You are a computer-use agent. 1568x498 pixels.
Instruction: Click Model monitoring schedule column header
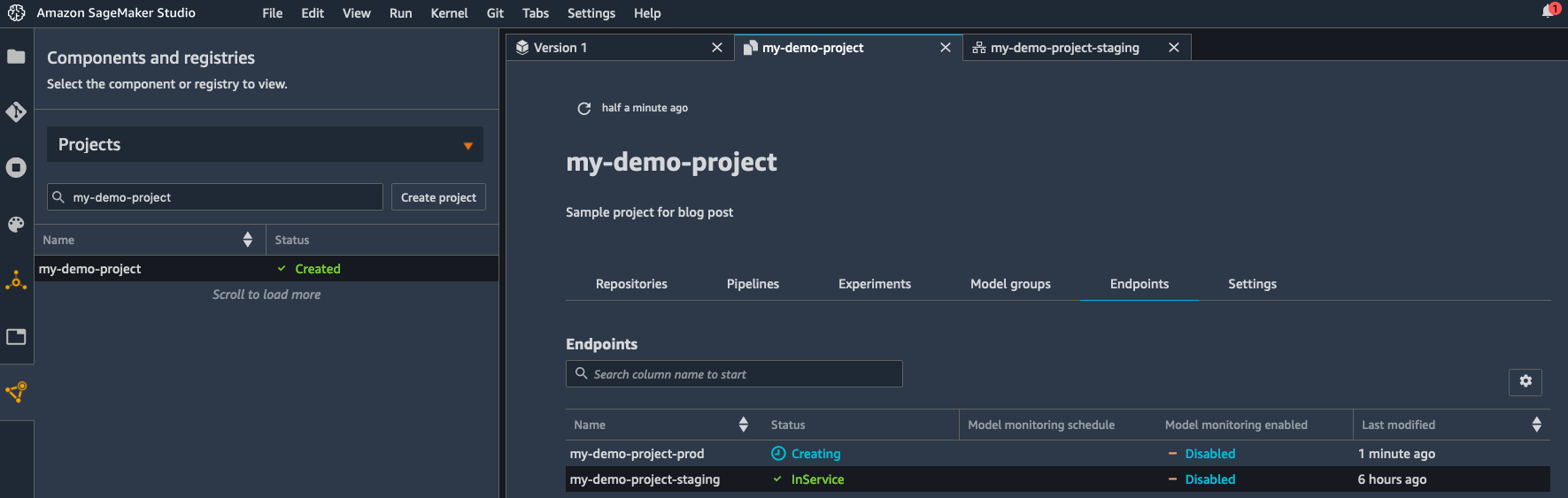[x=1041, y=425]
